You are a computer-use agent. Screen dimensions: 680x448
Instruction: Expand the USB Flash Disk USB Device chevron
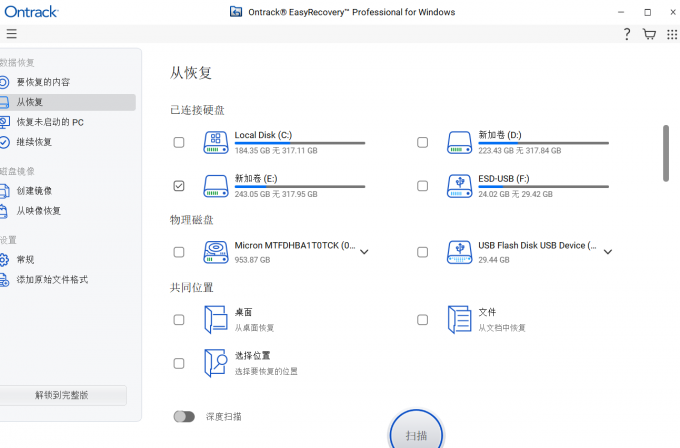coord(608,252)
